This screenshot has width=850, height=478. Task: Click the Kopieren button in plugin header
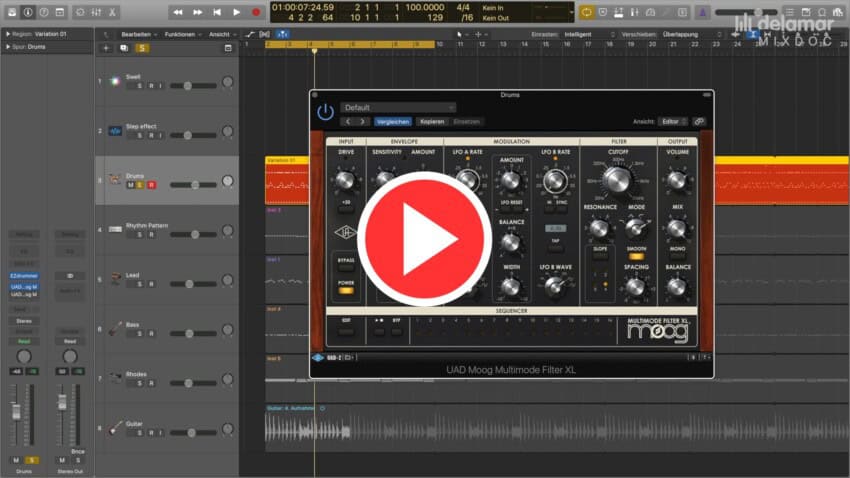[x=432, y=121]
